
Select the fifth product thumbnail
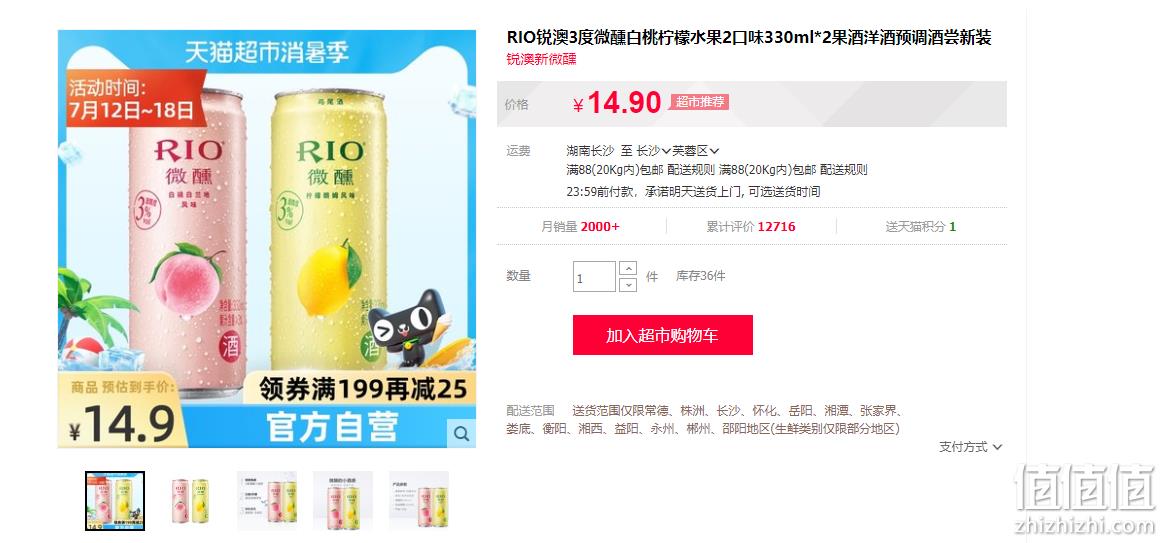click(419, 501)
